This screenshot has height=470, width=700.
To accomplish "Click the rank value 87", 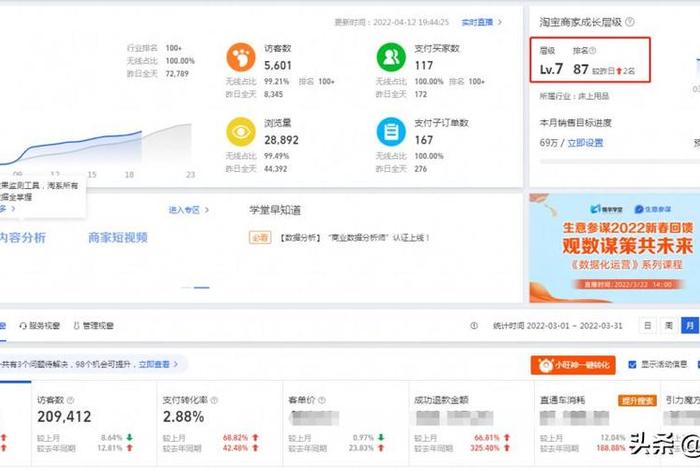I will tap(580, 69).
